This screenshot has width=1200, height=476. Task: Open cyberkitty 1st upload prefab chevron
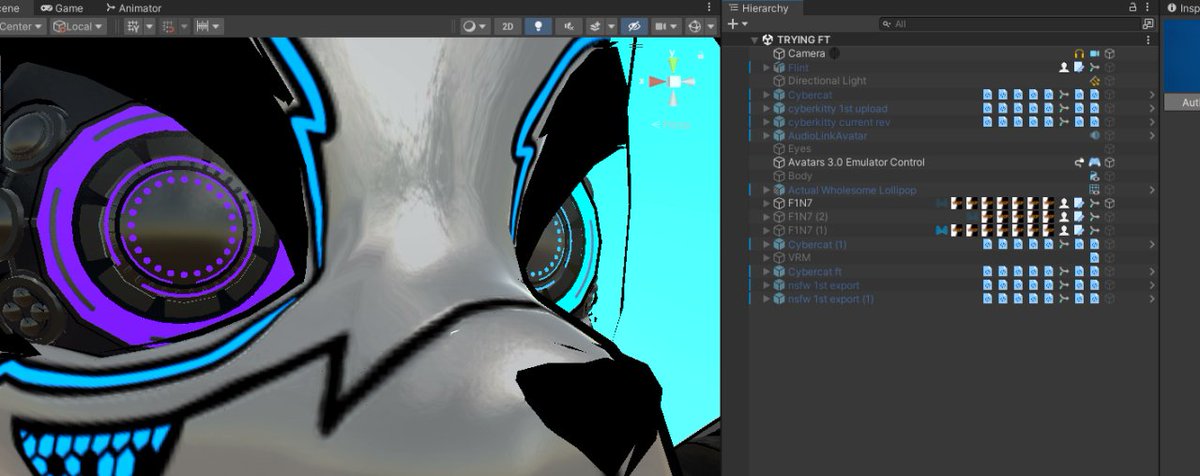click(x=1151, y=108)
